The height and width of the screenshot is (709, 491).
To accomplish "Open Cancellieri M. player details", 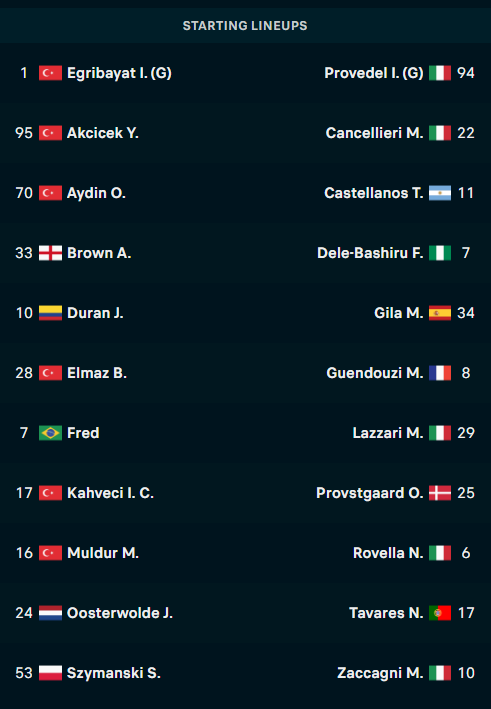I will 375,133.
